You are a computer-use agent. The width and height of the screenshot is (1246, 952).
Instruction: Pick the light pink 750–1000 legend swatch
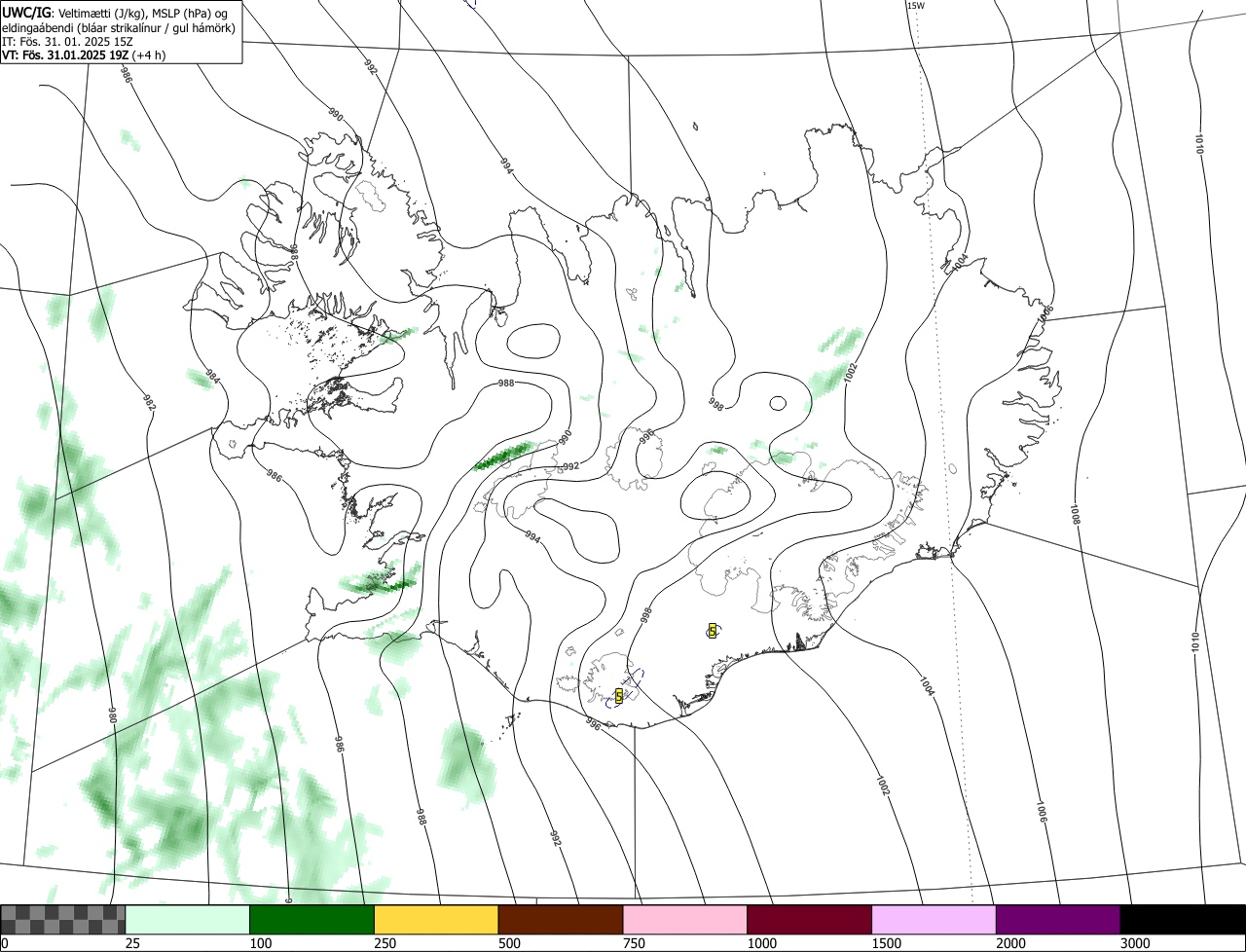[x=684, y=919]
